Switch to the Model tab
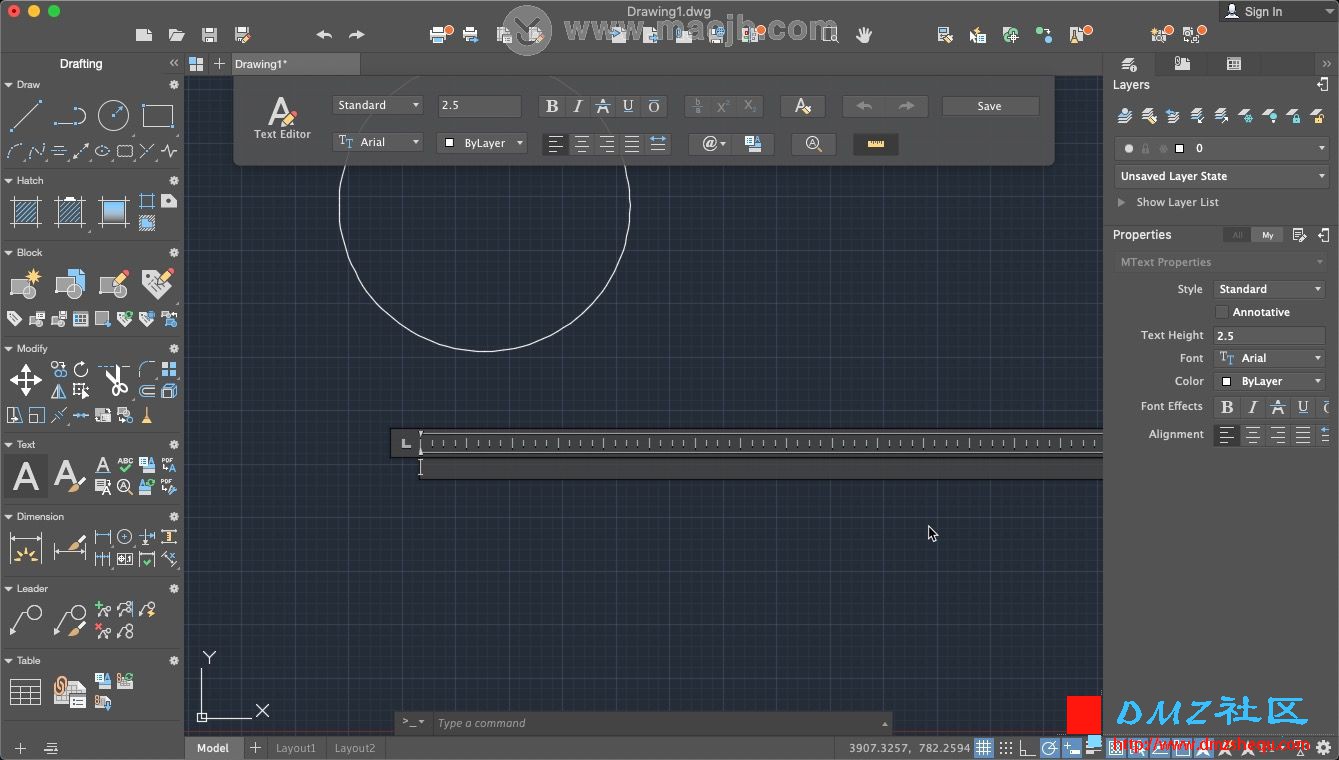Image resolution: width=1339 pixels, height=760 pixels. tap(213, 748)
